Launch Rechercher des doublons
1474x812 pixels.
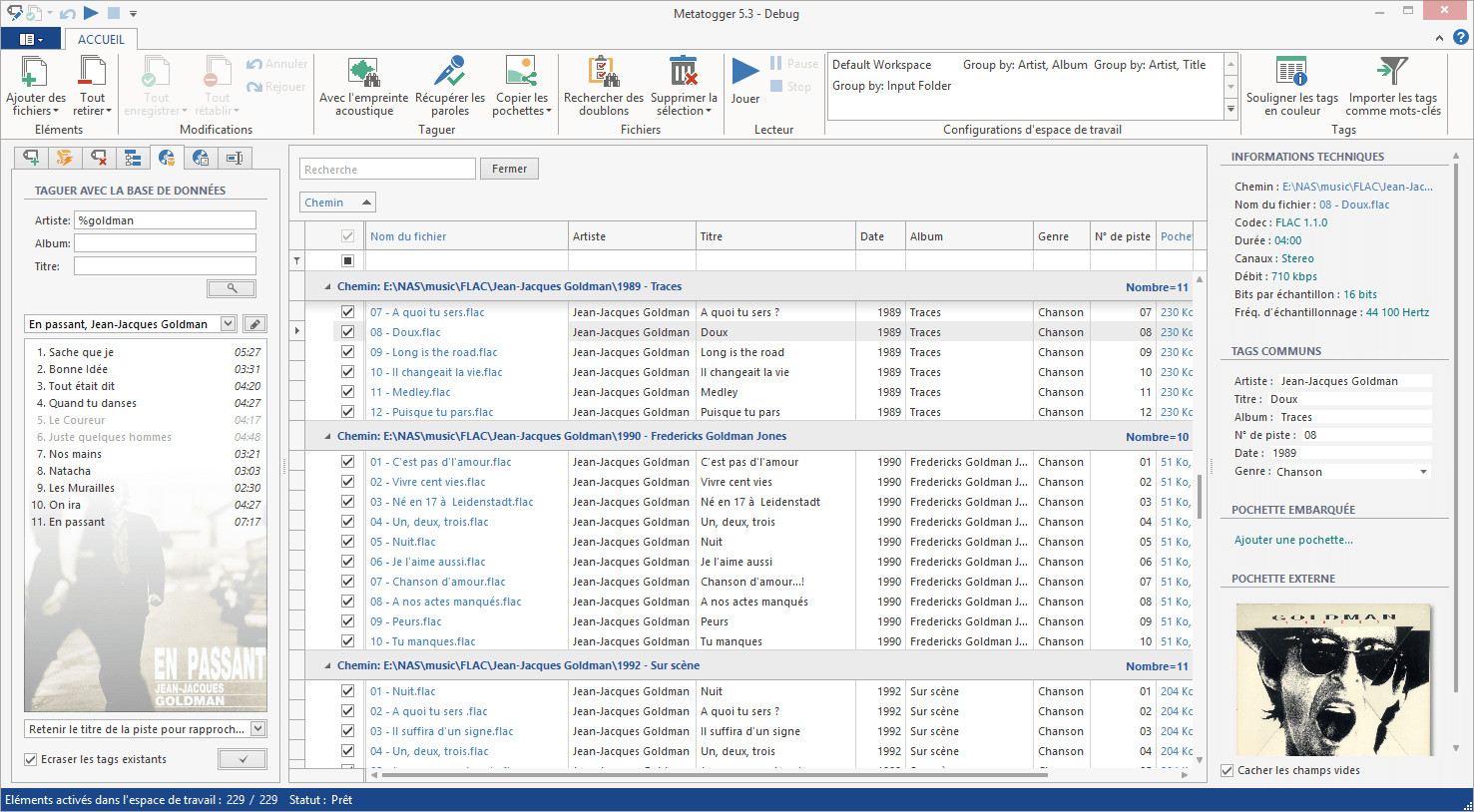pyautogui.click(x=603, y=74)
